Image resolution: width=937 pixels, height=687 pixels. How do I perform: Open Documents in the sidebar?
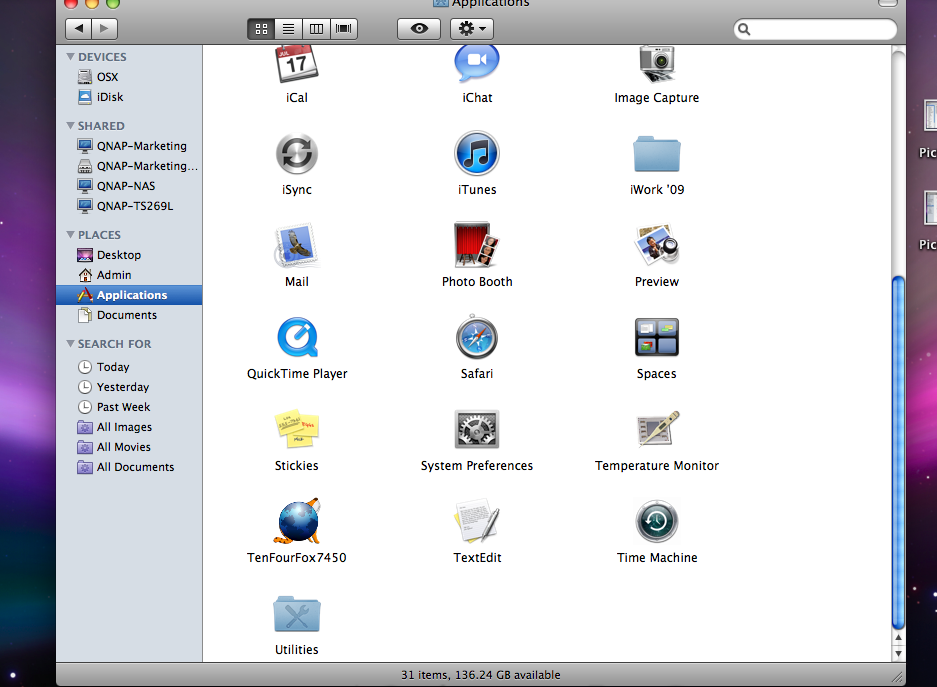click(129, 315)
